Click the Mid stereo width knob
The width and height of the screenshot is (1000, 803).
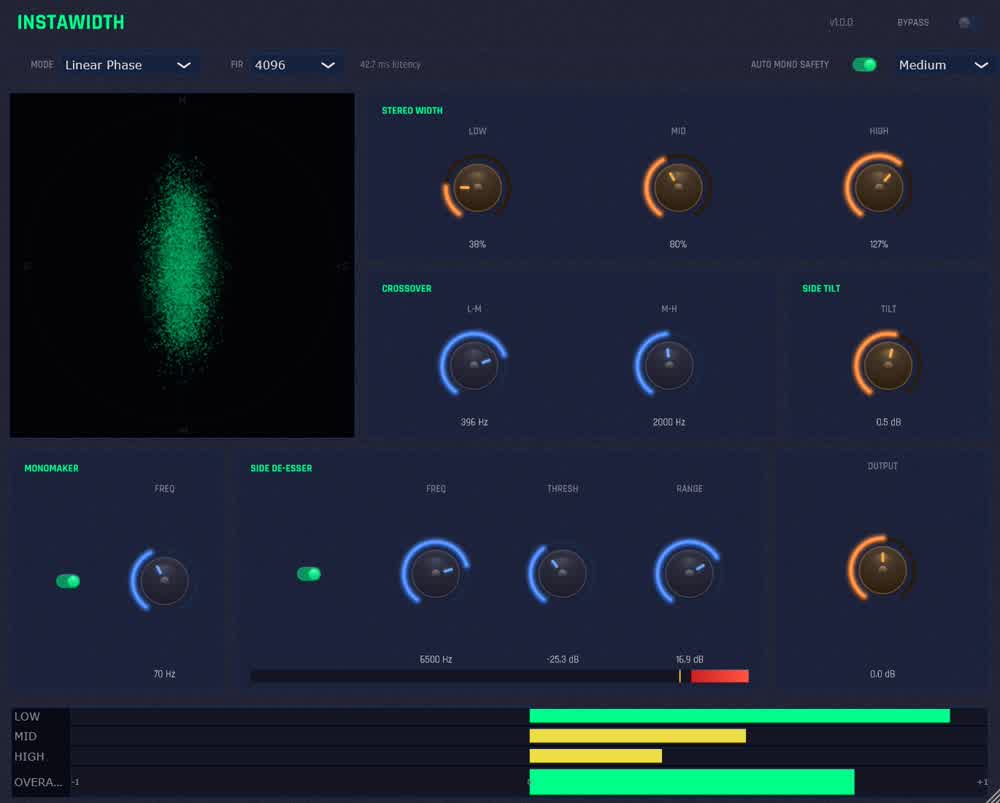click(678, 188)
